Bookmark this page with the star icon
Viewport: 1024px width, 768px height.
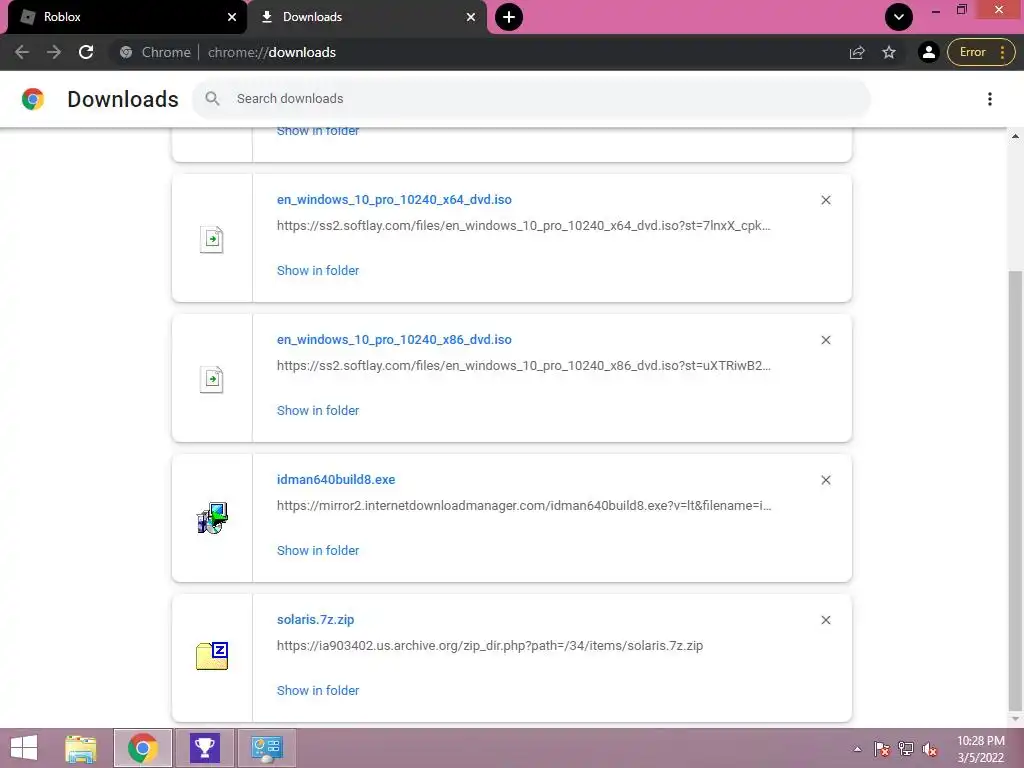coord(889,52)
